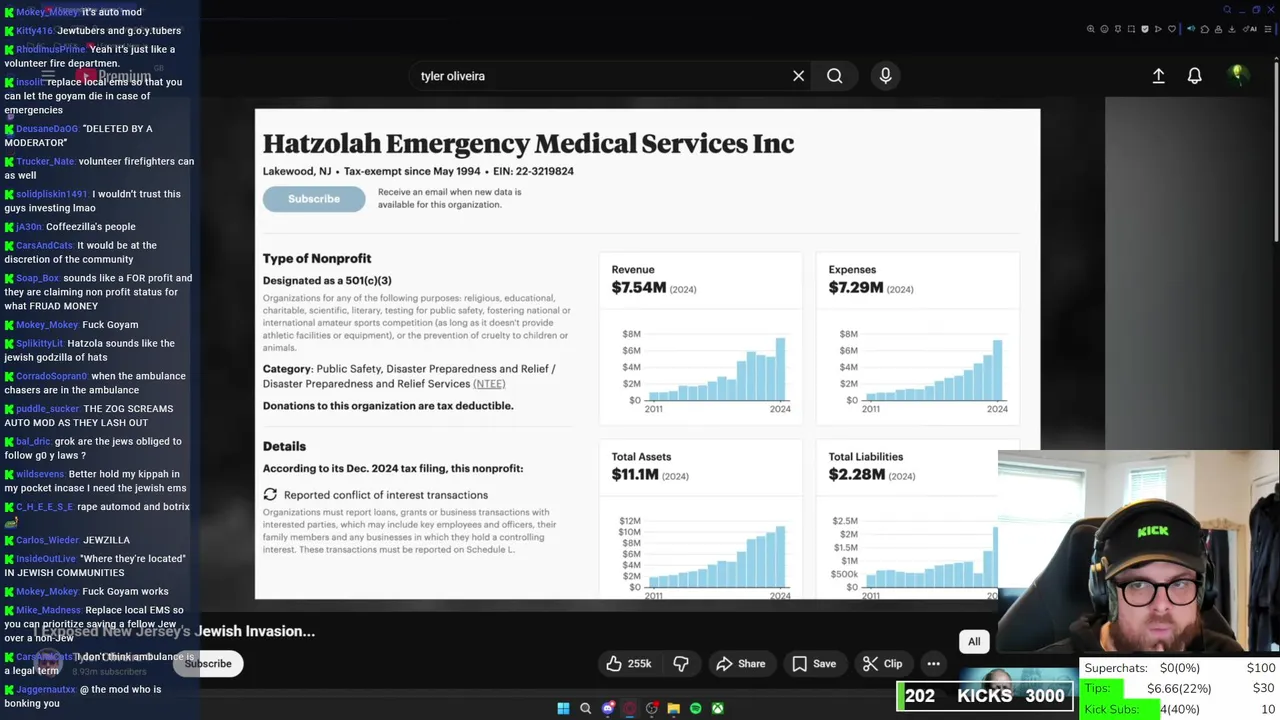Share the video

(x=741, y=663)
